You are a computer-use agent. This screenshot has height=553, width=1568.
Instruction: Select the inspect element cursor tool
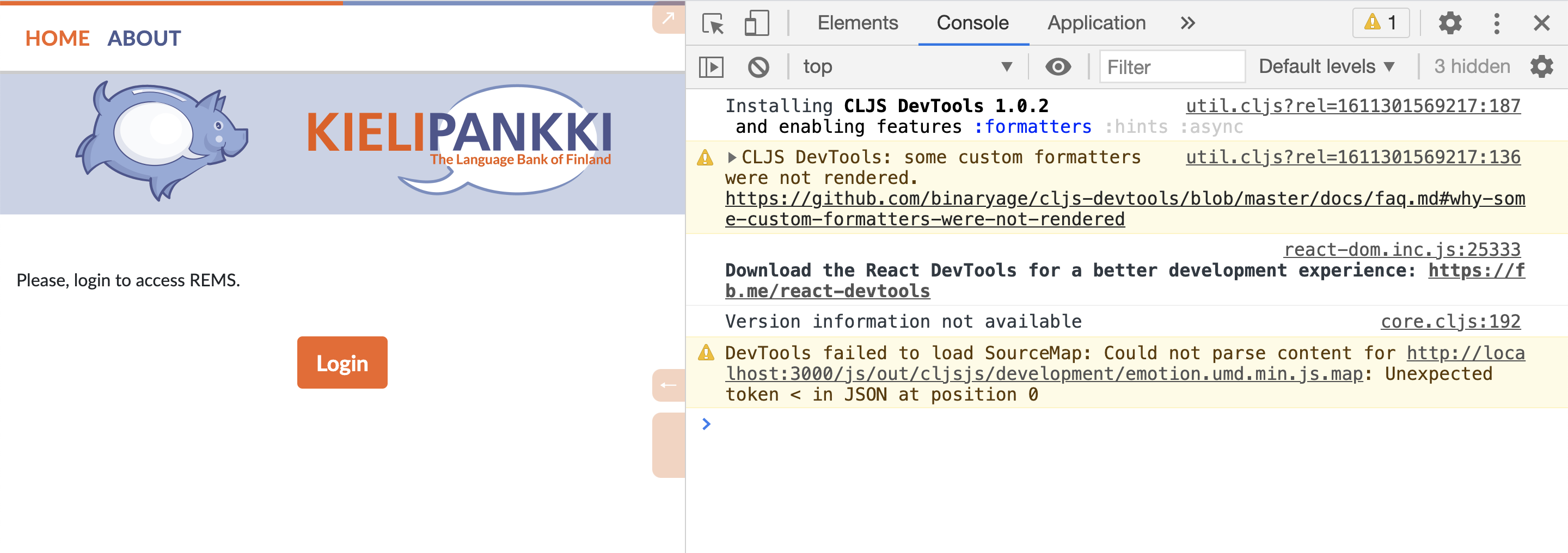pos(713,23)
